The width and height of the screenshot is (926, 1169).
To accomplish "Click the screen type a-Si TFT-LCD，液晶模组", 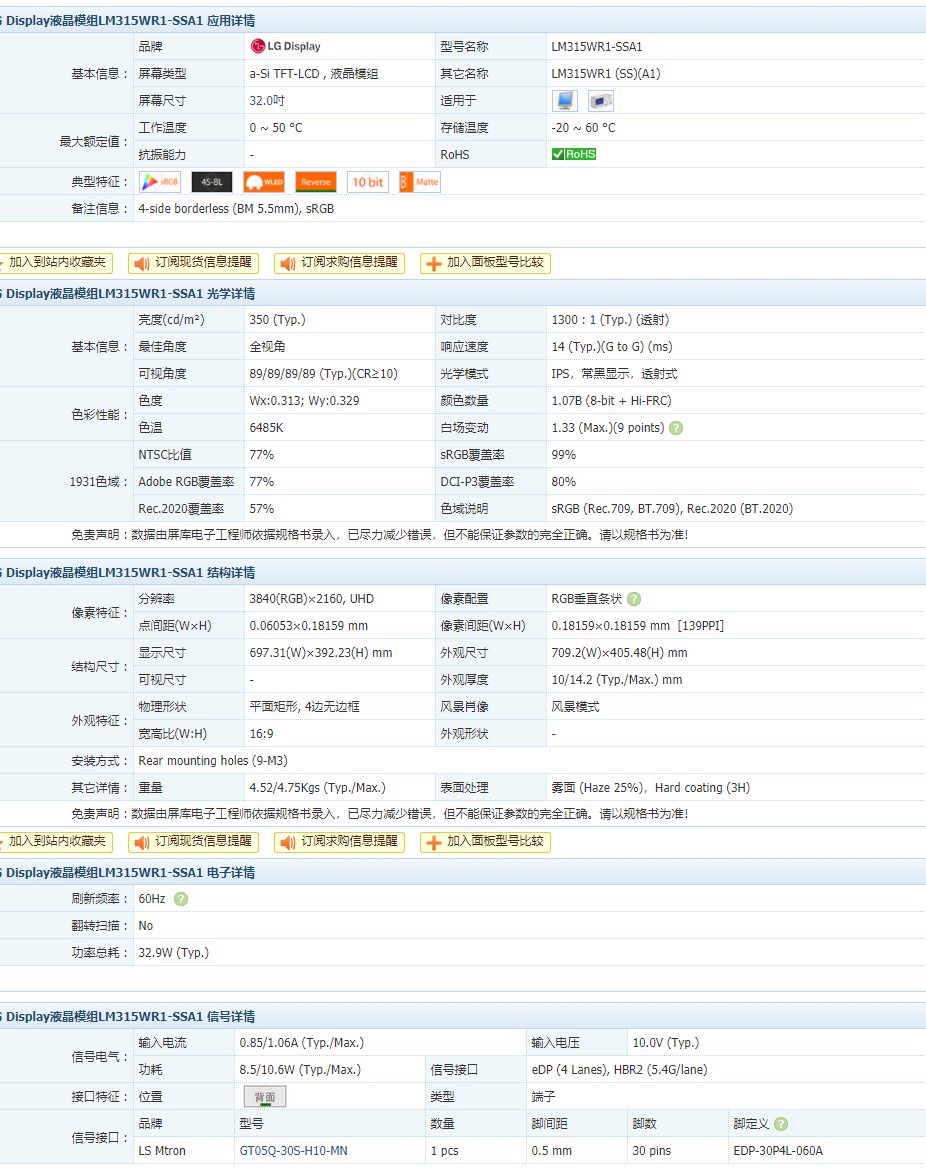I will click(x=314, y=74).
